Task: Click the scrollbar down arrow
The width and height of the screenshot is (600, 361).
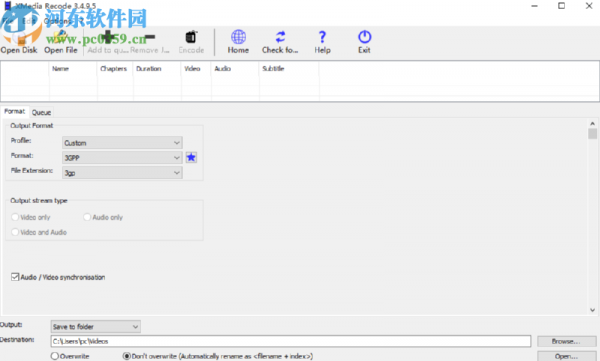Action: 592,310
